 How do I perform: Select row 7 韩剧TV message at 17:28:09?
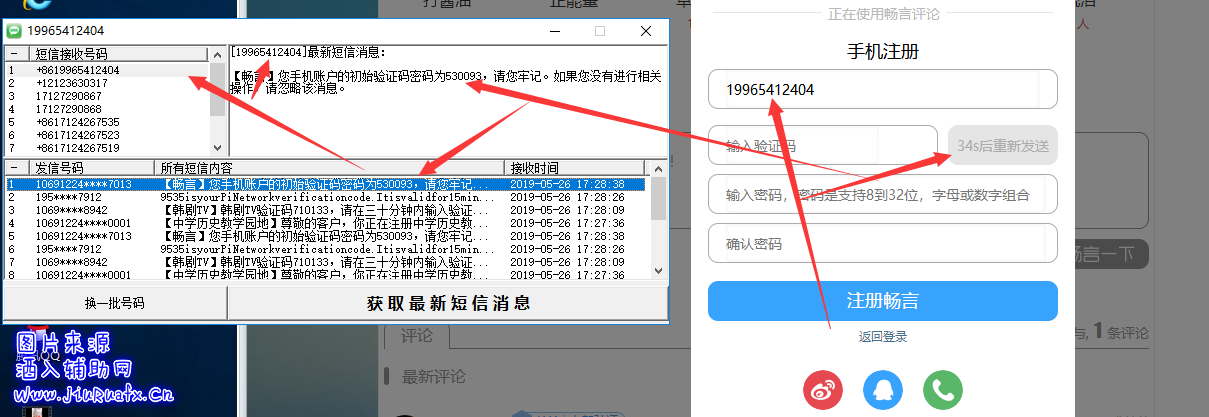[327, 262]
